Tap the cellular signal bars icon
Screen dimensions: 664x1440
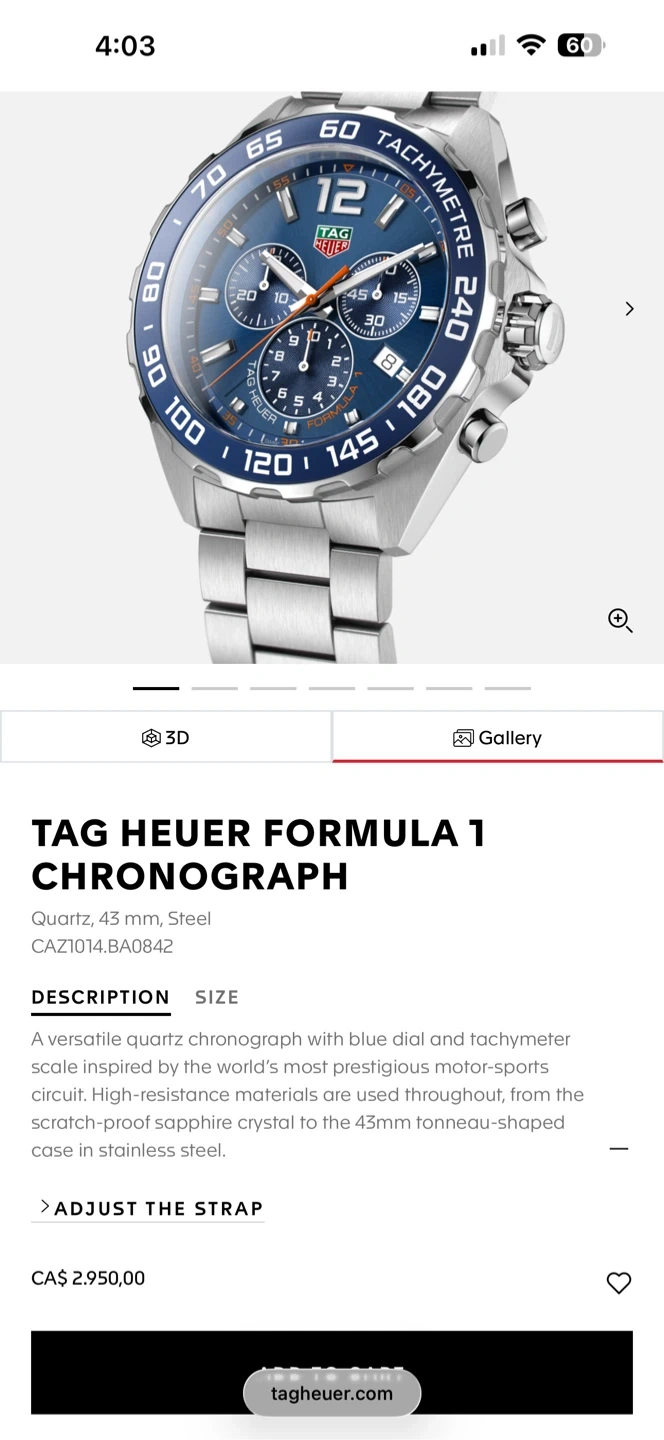click(x=488, y=47)
